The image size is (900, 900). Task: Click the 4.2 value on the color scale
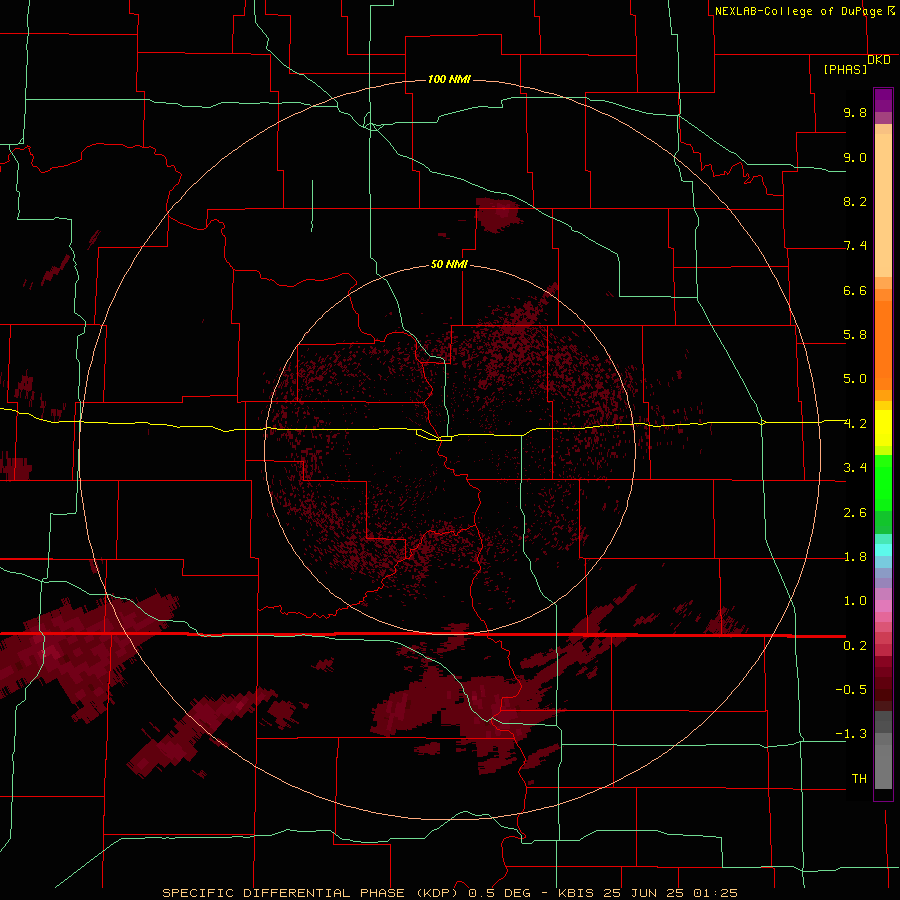pos(855,424)
